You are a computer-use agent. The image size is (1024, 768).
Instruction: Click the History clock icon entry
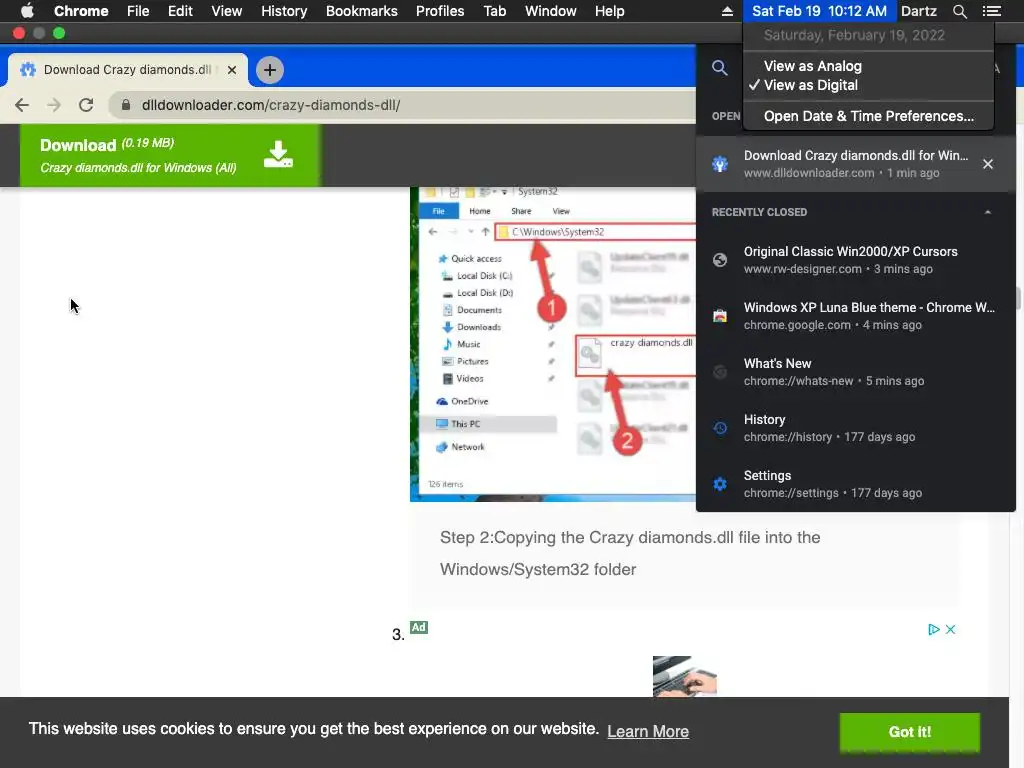[720, 428]
